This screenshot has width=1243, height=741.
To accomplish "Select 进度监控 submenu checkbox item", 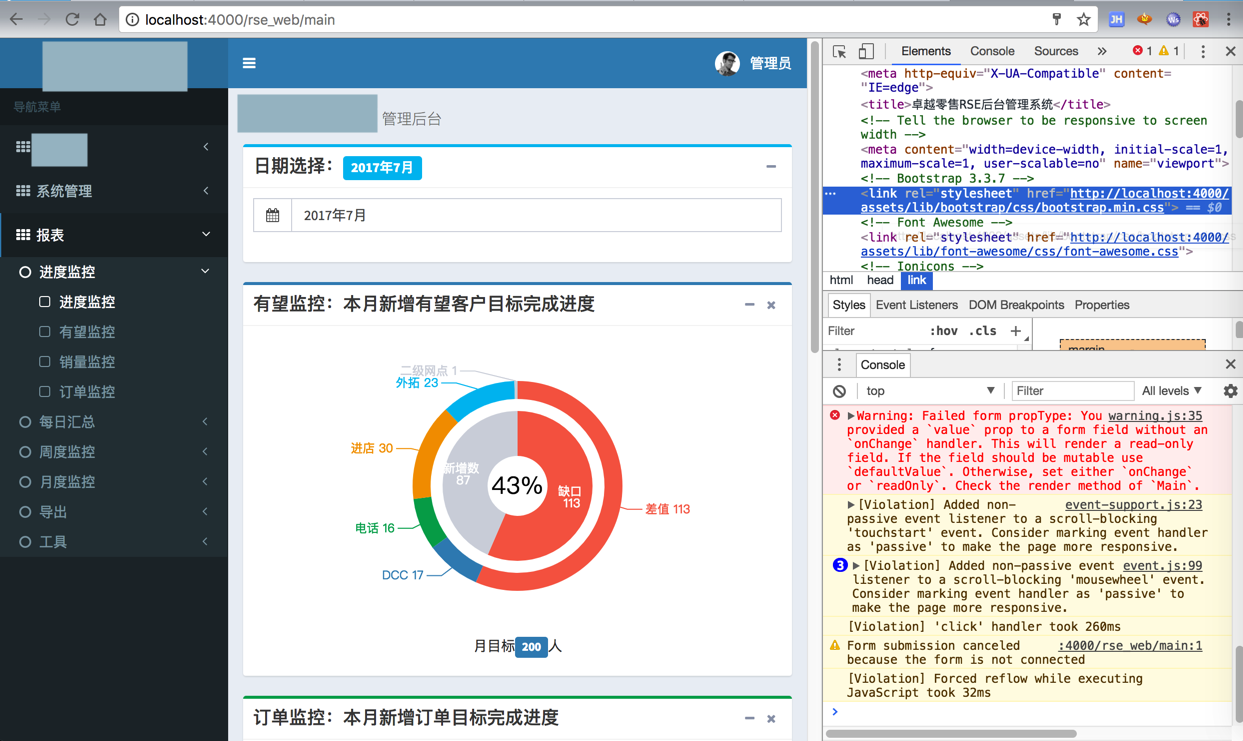I will [77, 302].
